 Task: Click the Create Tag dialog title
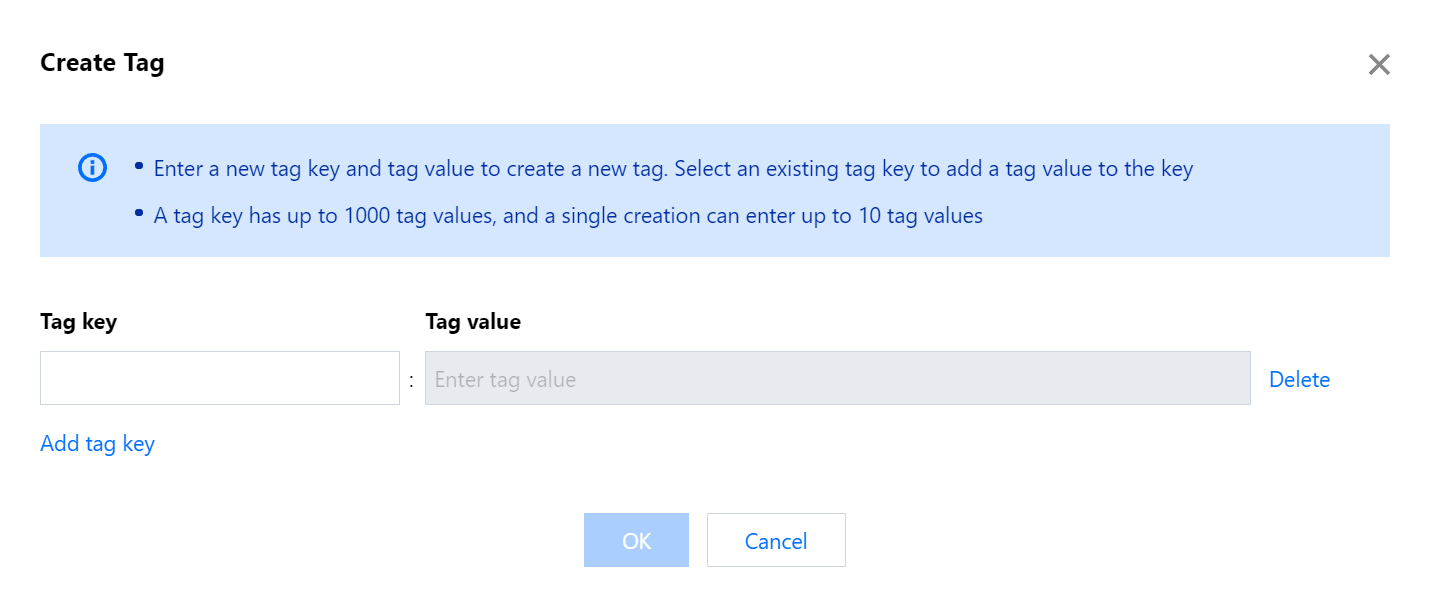(x=102, y=63)
